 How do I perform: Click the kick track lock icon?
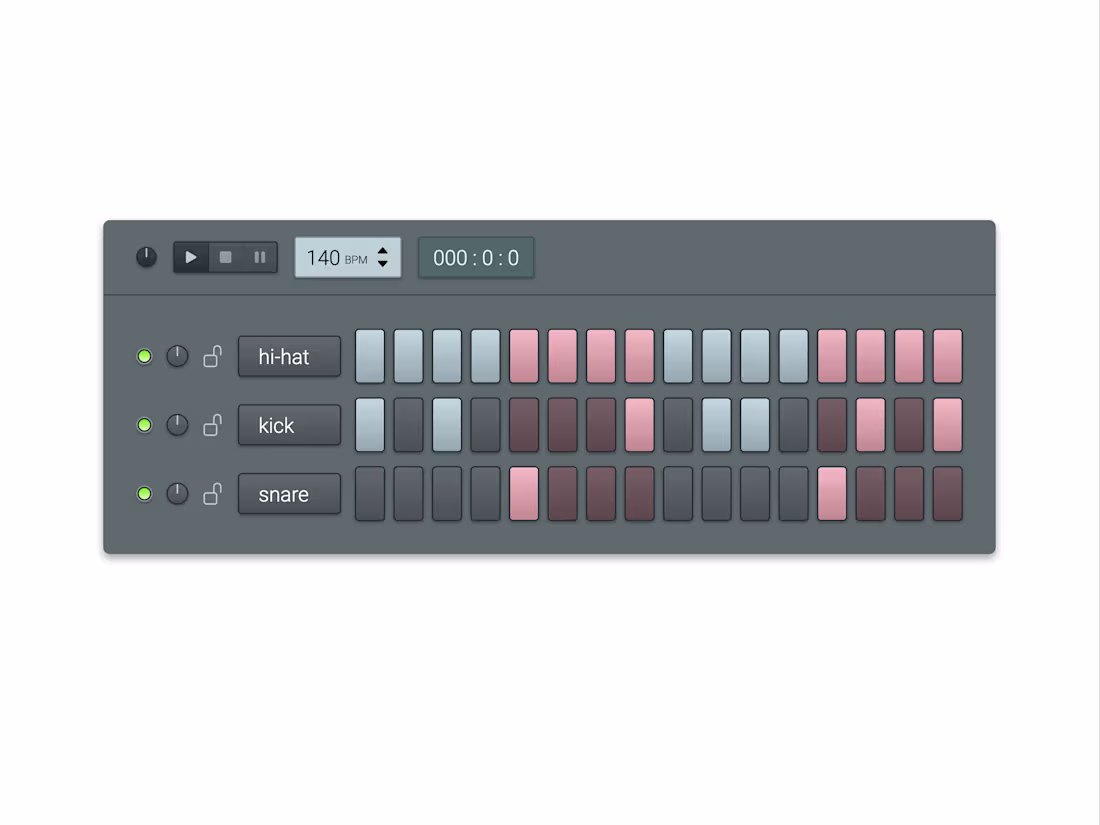[x=213, y=425]
